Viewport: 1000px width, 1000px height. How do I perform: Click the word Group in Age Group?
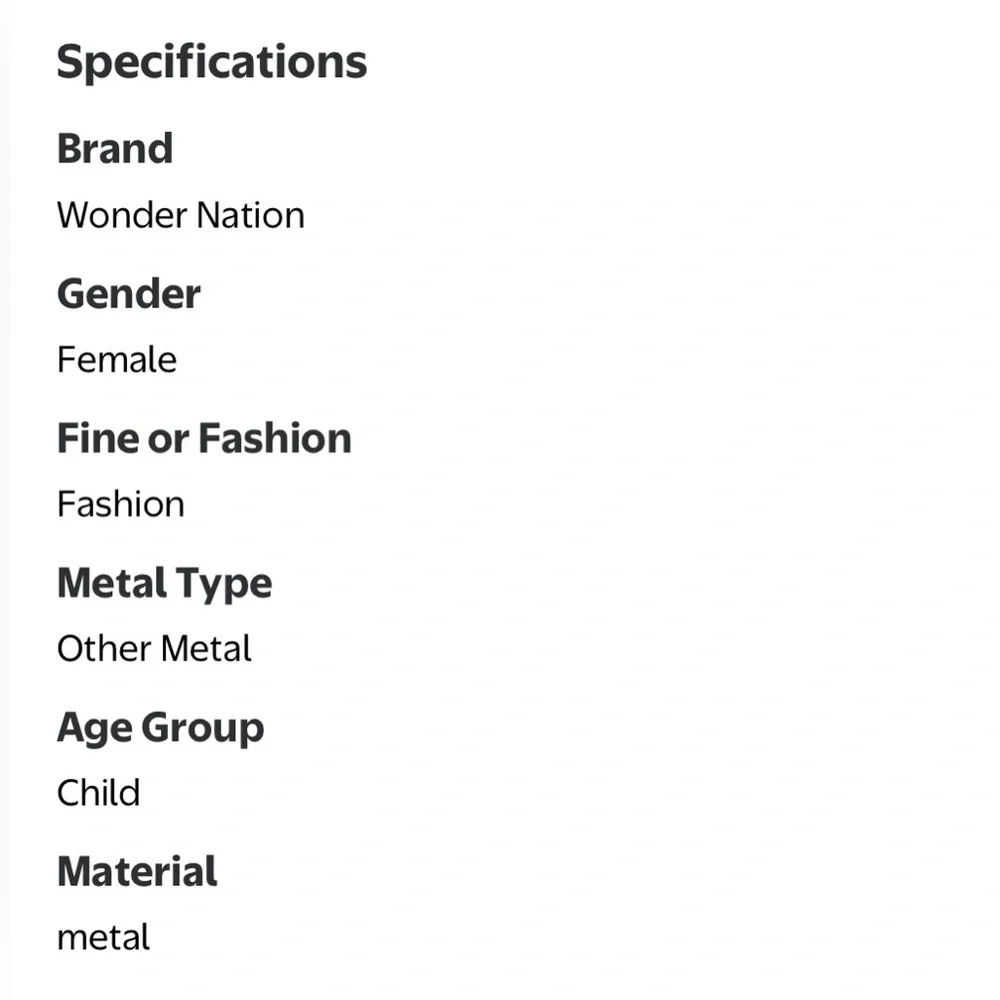tap(202, 729)
